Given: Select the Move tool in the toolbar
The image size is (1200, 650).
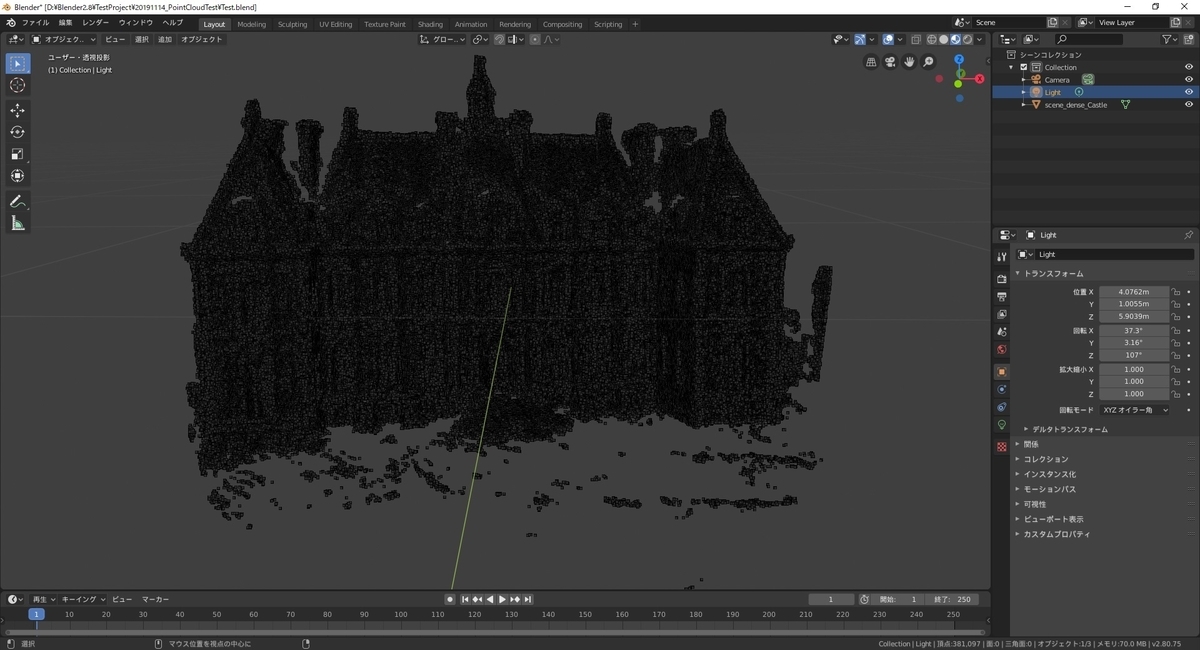Looking at the screenshot, I should click(x=17, y=110).
